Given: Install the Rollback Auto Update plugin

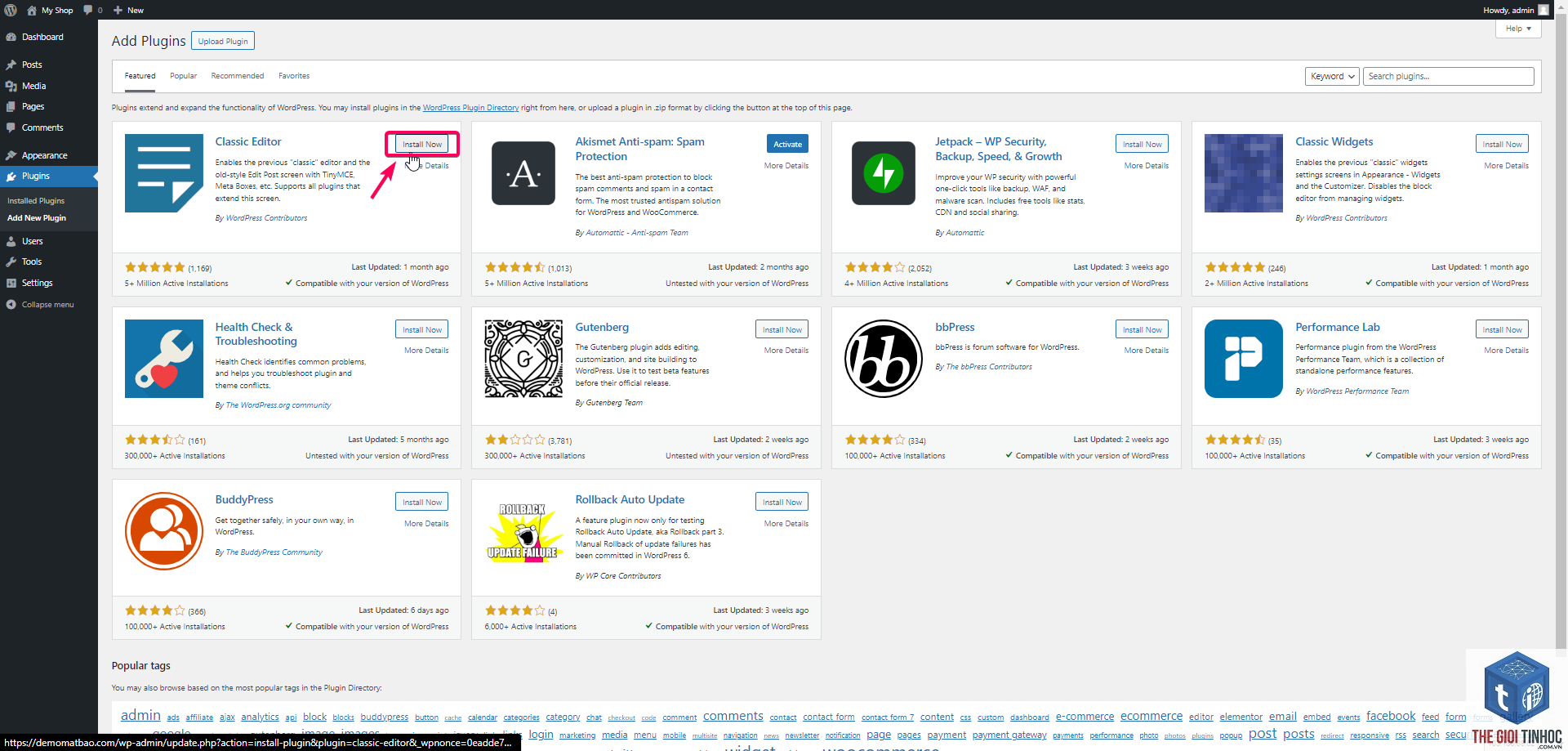Looking at the screenshot, I should click(x=782, y=502).
